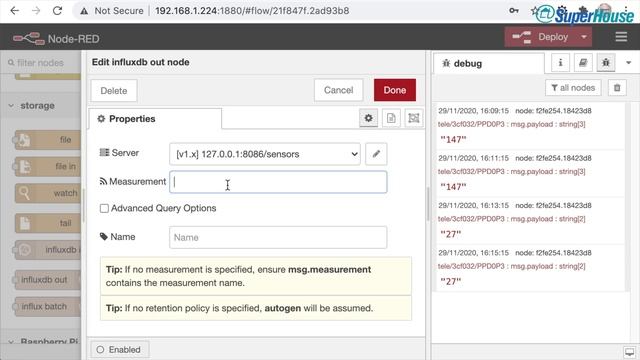Screen dimensions: 640x360
Task: Open debug in new window icon
Action: 629,352
